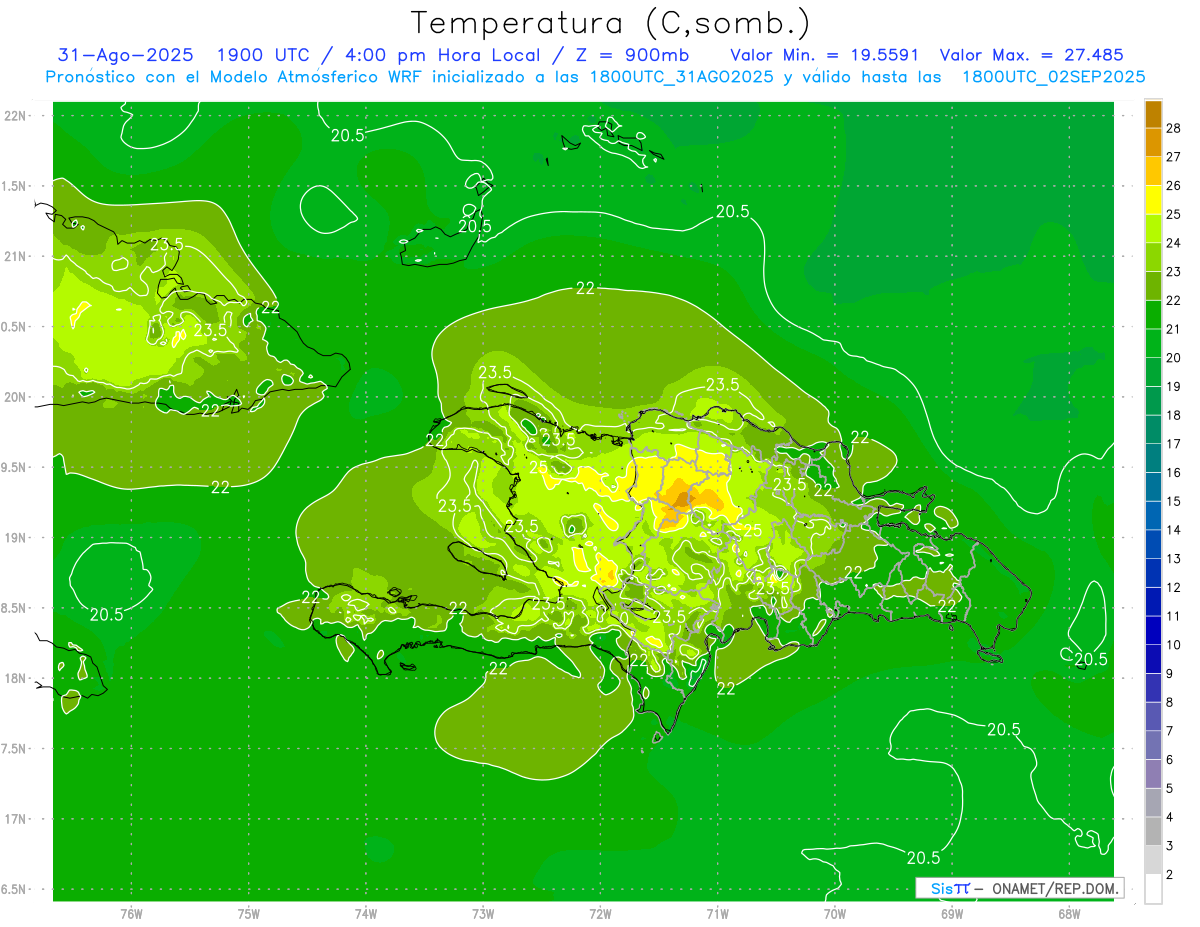This screenshot has height=927, width=1200.
Task: Click the legend swatch between 22 and 23
Action: point(1153,286)
